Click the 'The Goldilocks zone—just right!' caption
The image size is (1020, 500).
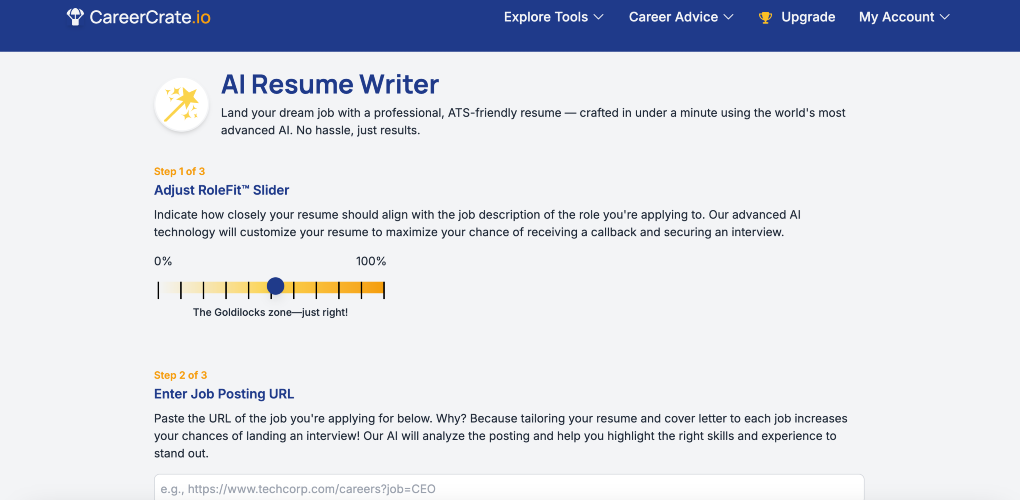tap(271, 312)
